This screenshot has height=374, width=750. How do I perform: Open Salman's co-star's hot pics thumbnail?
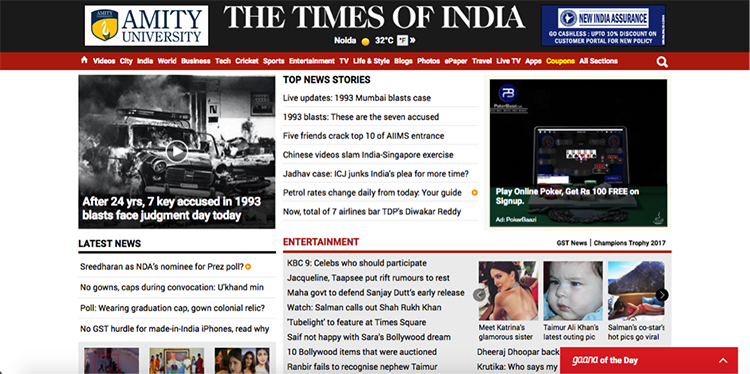[636, 290]
